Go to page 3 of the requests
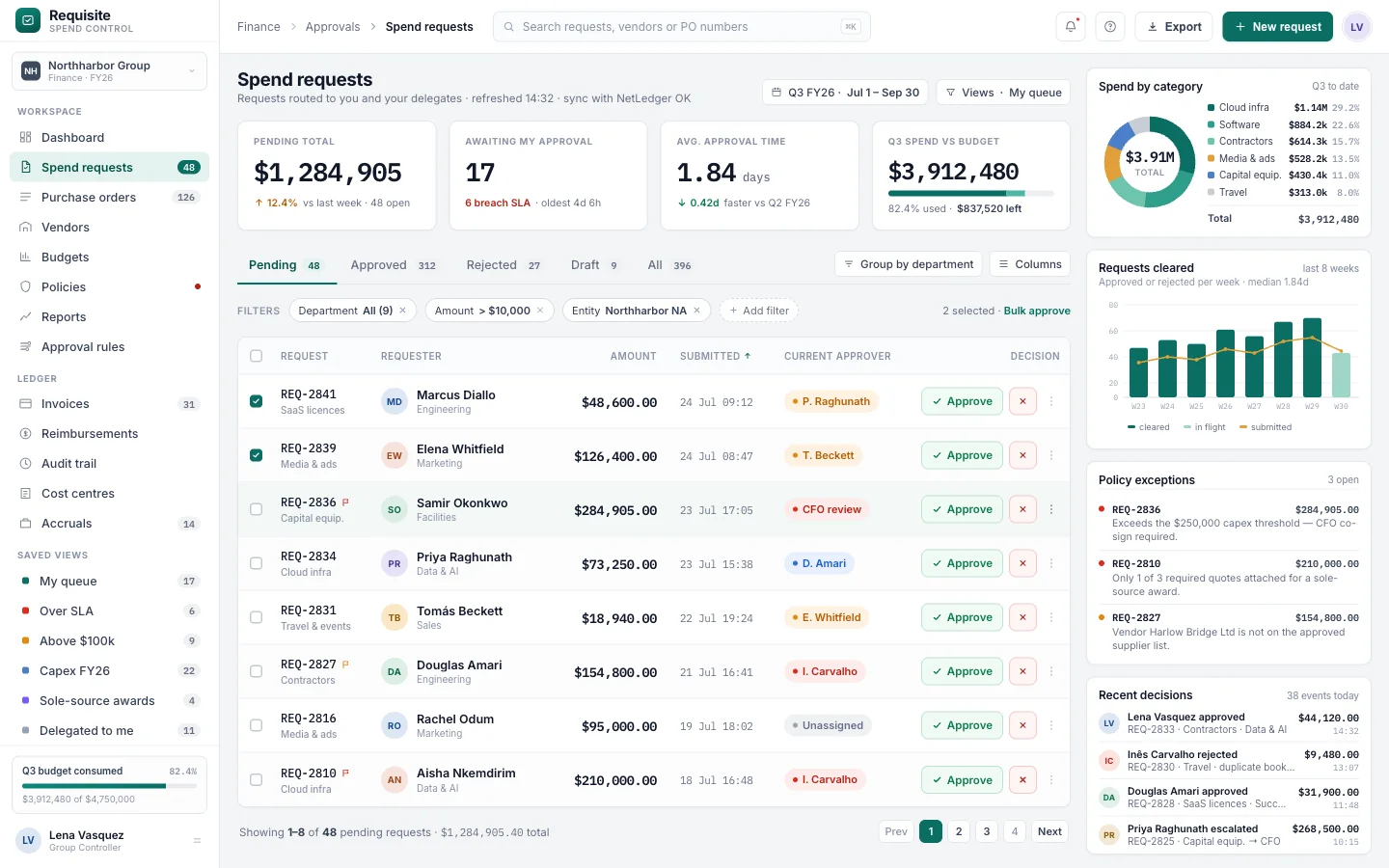The height and width of the screenshot is (868, 1389). tap(986, 831)
